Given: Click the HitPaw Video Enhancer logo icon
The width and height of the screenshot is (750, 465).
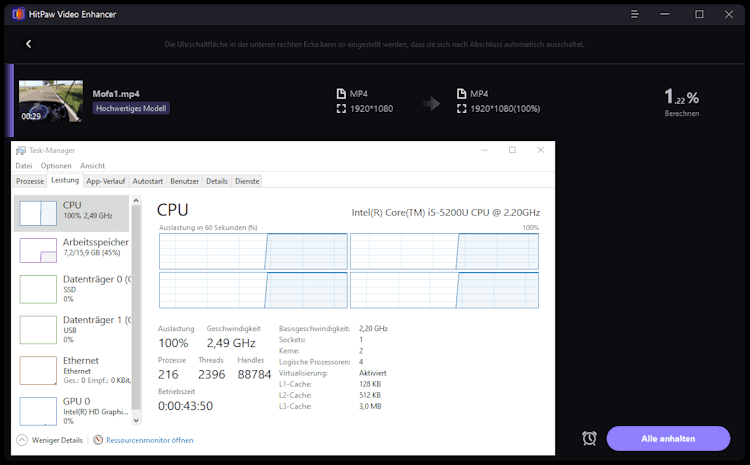Looking at the screenshot, I should (15, 14).
